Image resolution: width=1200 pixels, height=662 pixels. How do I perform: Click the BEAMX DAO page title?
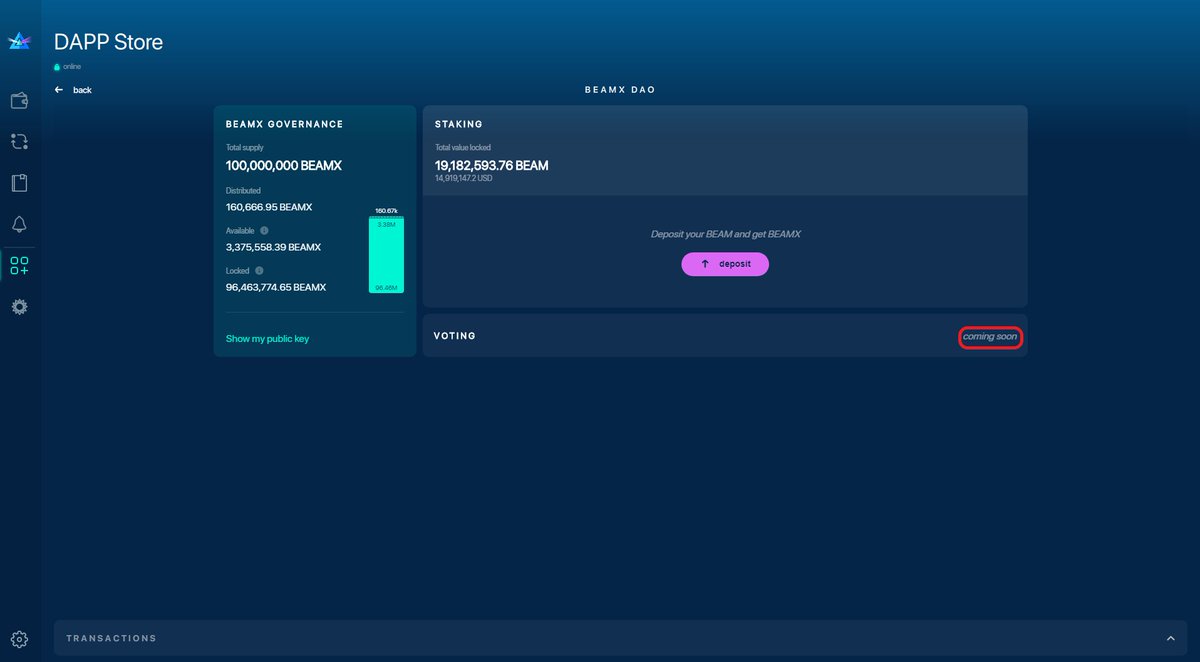pyautogui.click(x=620, y=90)
